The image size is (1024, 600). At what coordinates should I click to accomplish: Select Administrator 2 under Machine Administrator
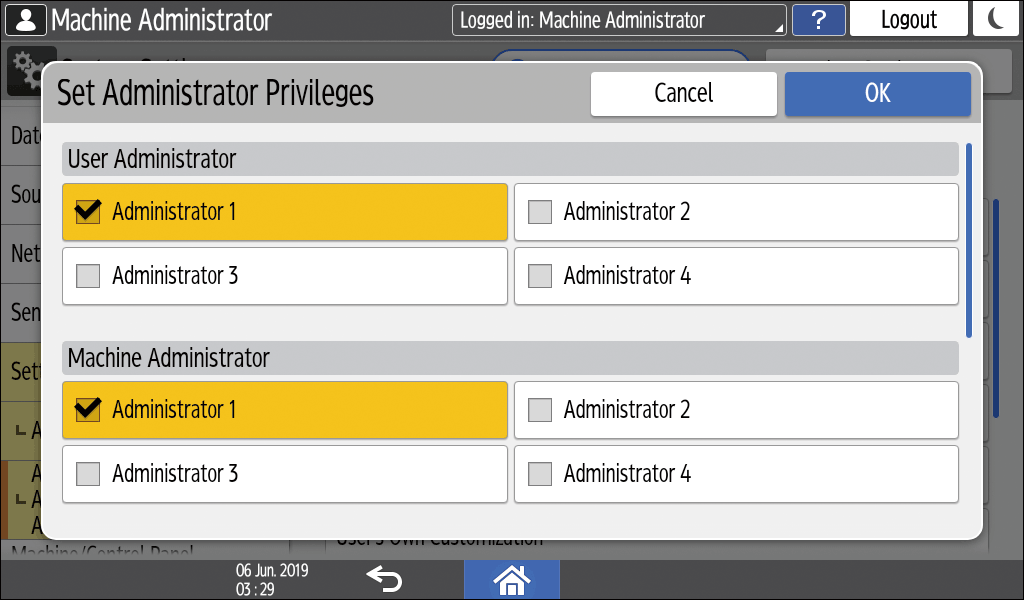[x=541, y=410]
